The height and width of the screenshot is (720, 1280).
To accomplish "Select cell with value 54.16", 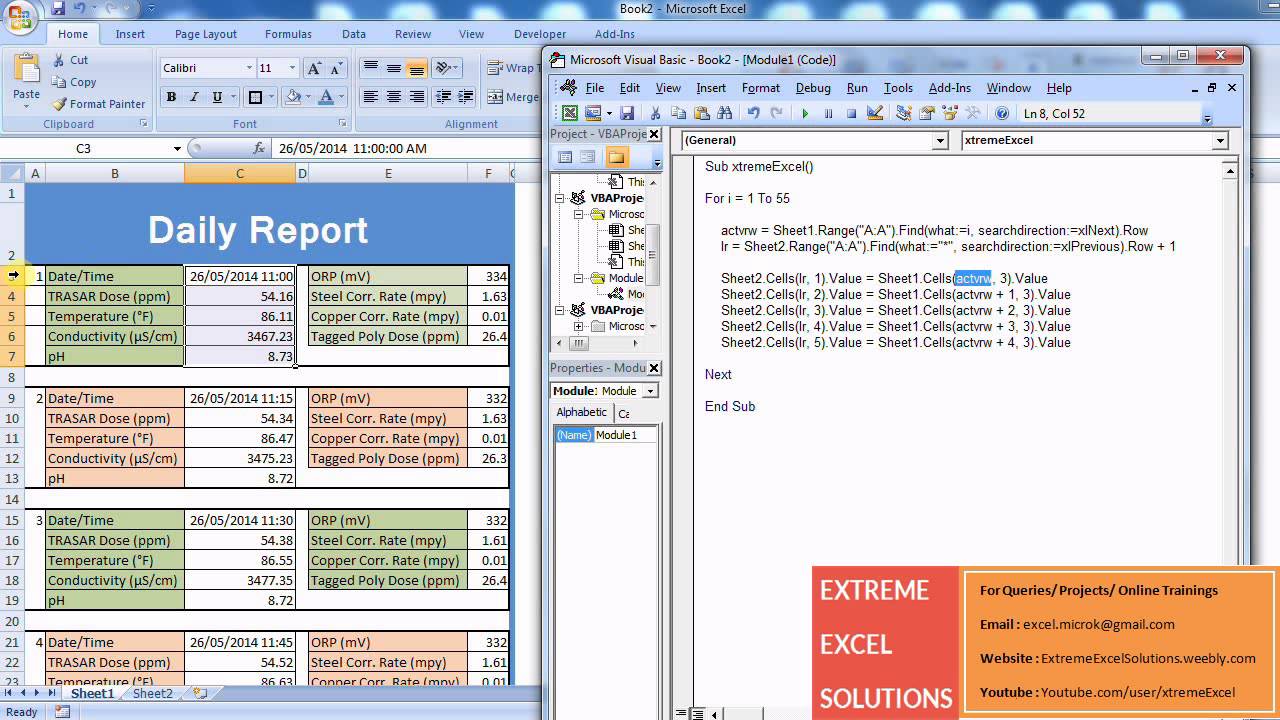I will pyautogui.click(x=240, y=296).
